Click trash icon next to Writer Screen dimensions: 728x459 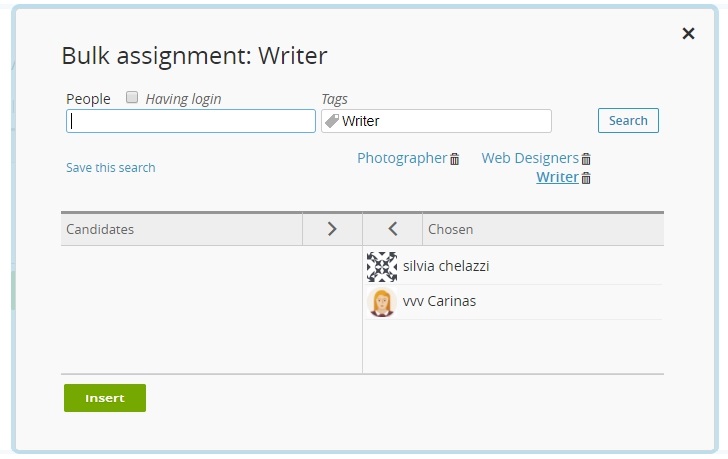[587, 178]
